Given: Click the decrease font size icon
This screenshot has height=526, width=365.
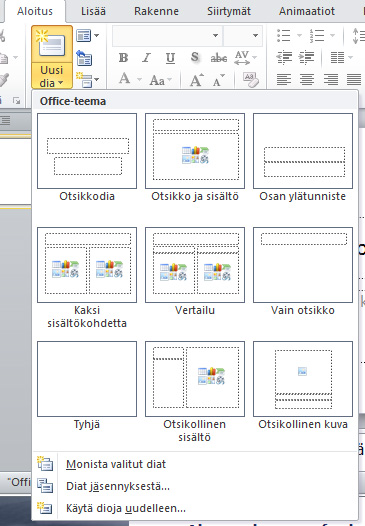Looking at the screenshot, I should [218, 80].
